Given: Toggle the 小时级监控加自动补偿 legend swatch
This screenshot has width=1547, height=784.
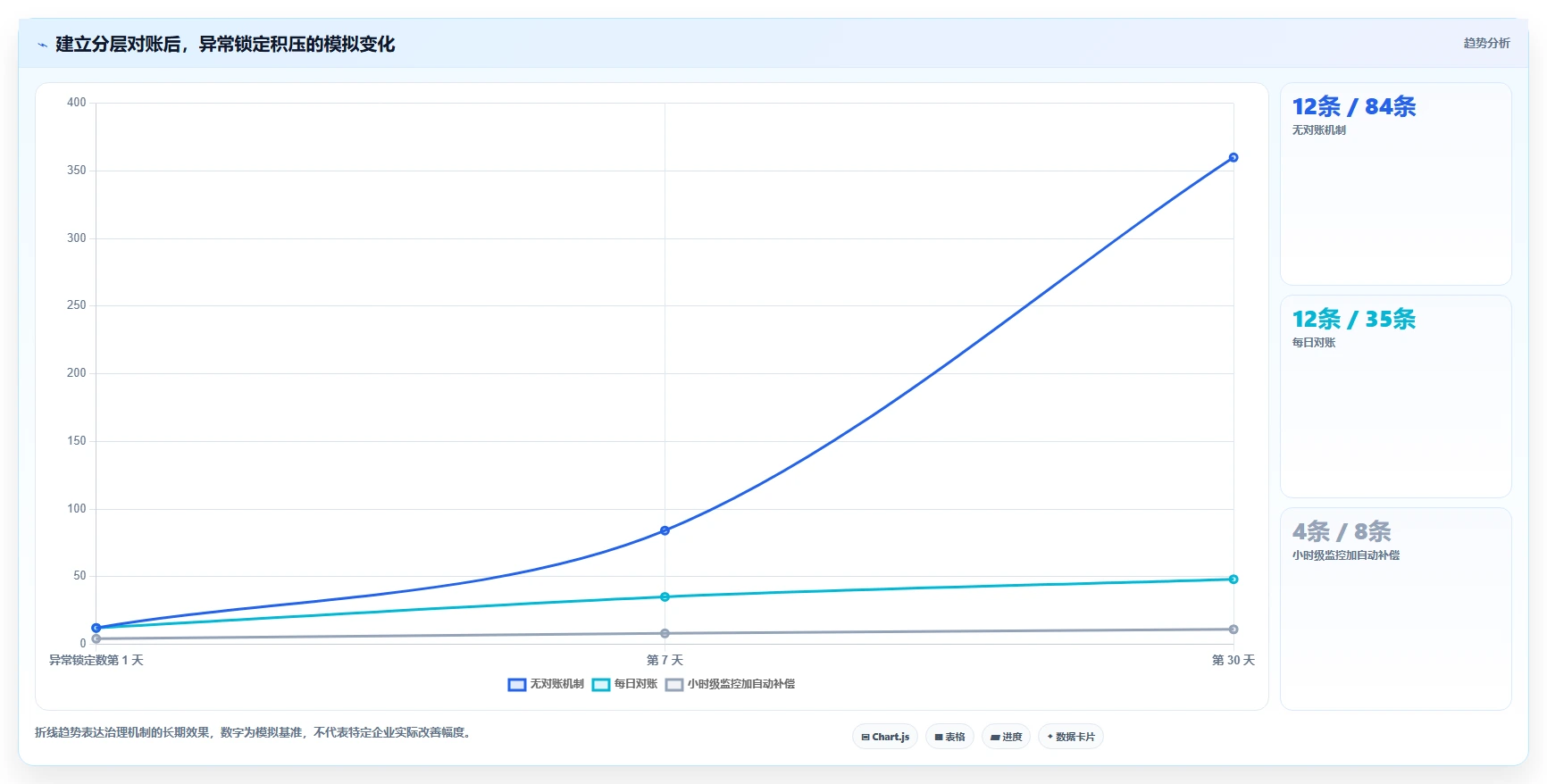Looking at the screenshot, I should (674, 685).
